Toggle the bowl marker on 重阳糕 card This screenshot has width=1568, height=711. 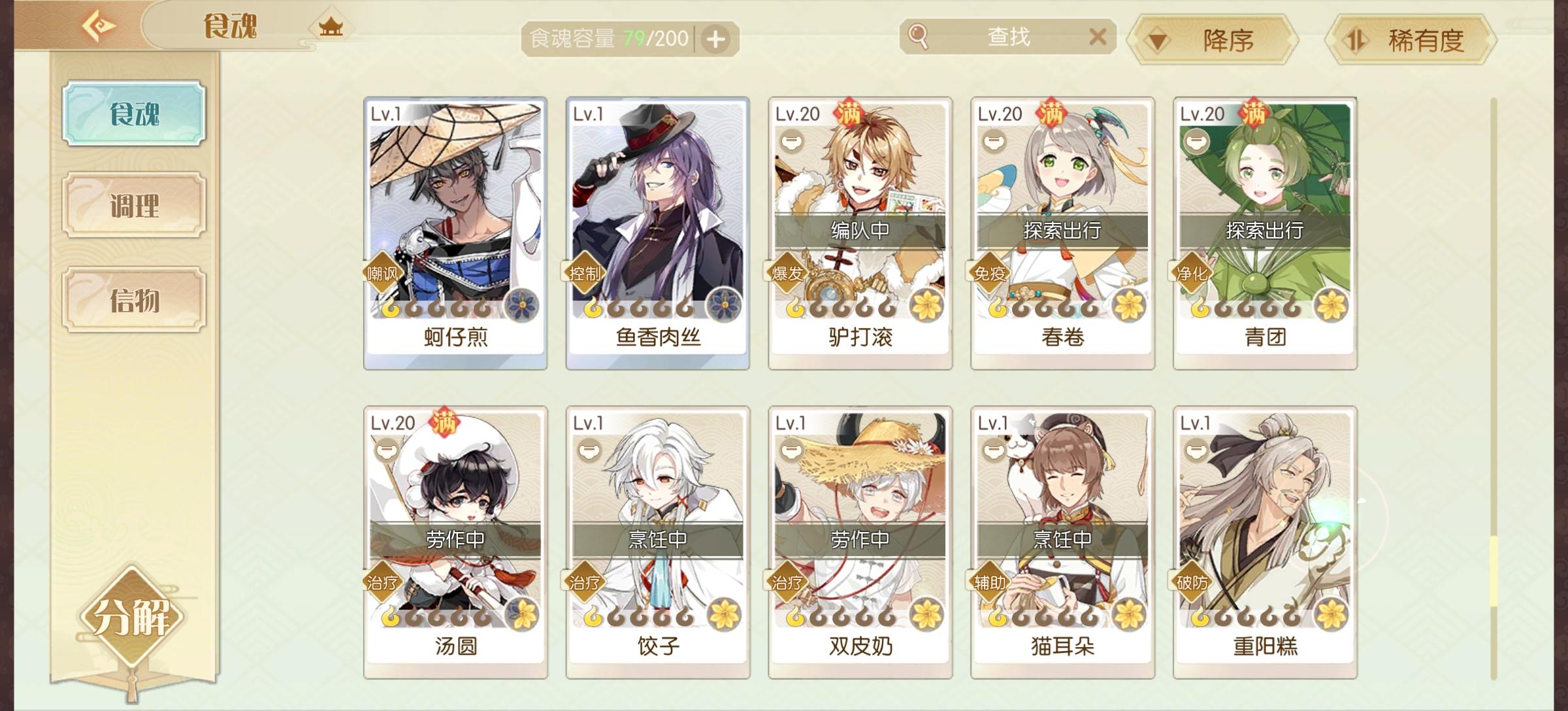tap(1197, 450)
